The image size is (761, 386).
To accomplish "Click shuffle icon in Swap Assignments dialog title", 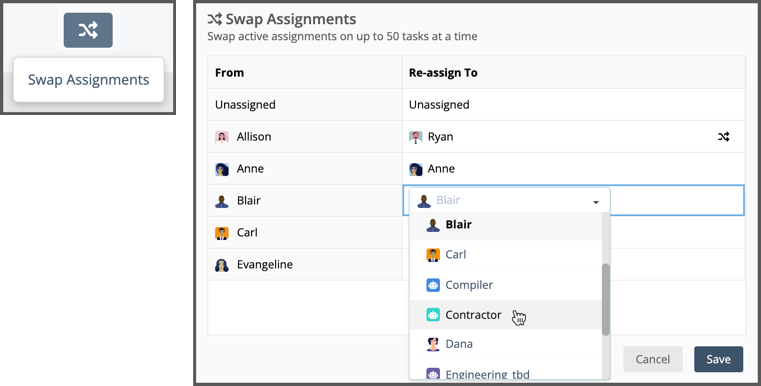I will [215, 19].
